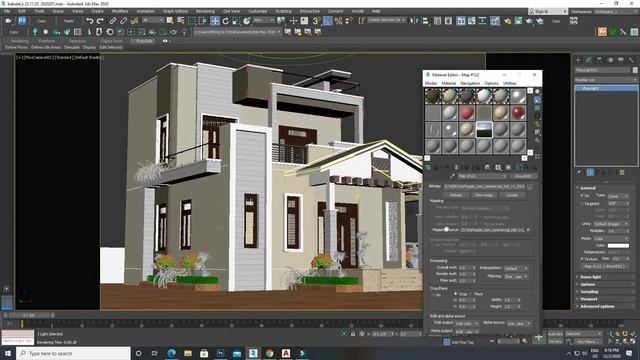Click Backlight icon in Material Editor side bar
This screenshot has width=640, height=360.
(x=538, y=100)
